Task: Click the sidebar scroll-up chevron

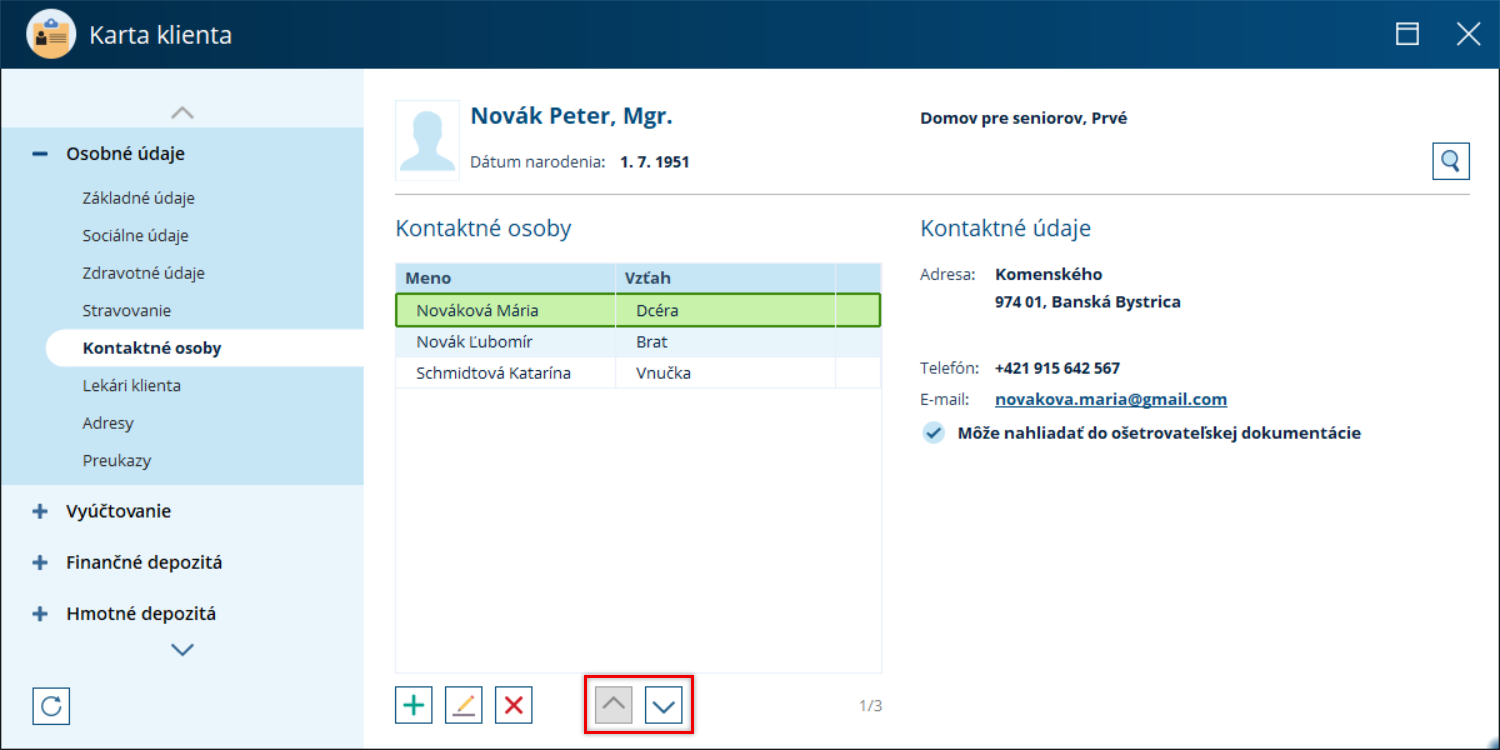Action: [x=182, y=112]
